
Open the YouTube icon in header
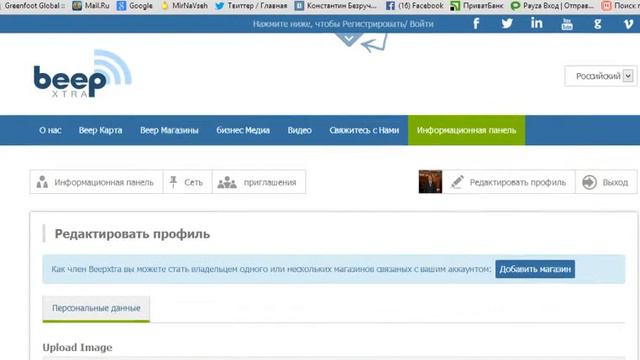point(567,24)
